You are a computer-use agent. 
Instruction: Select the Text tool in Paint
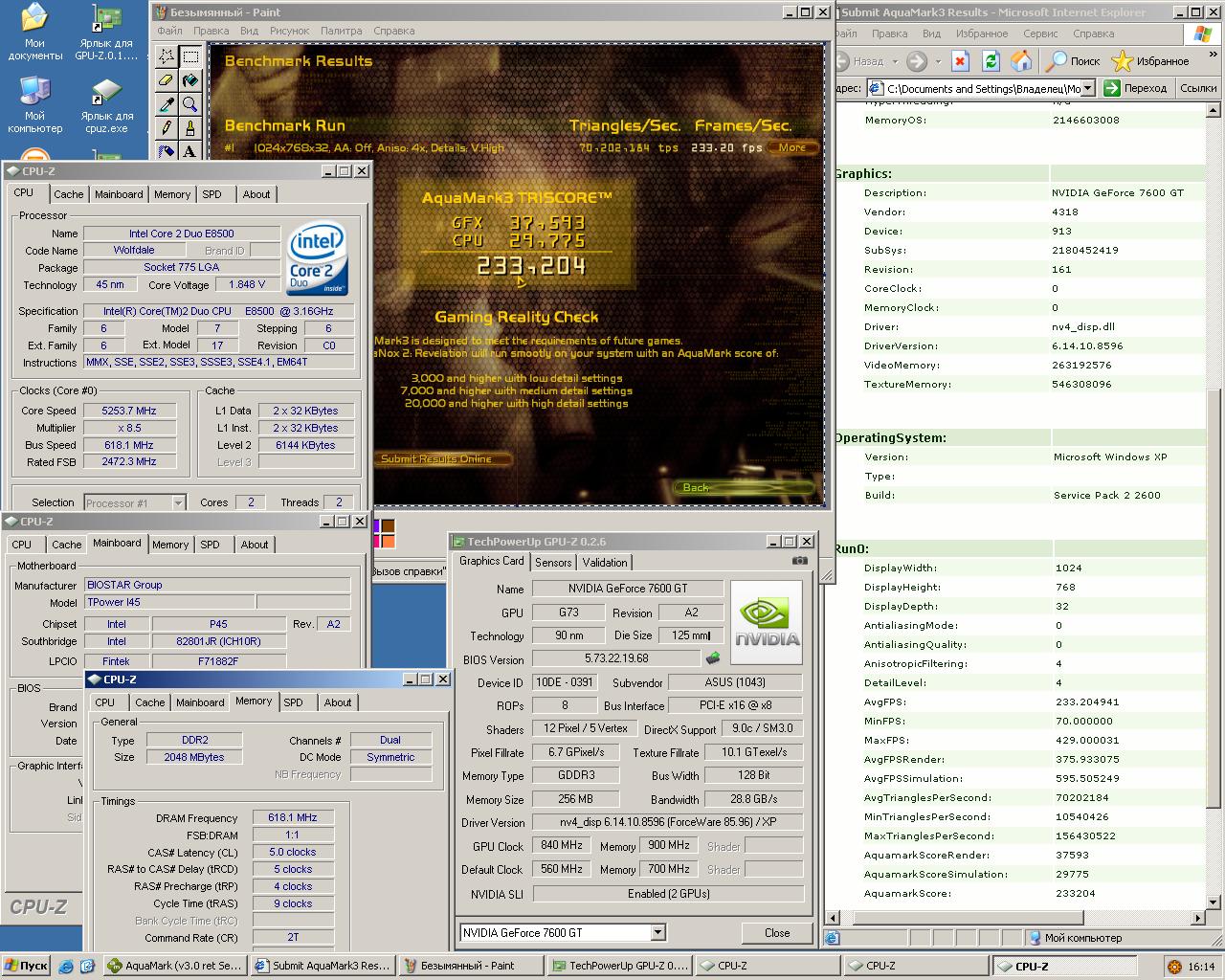(x=190, y=150)
